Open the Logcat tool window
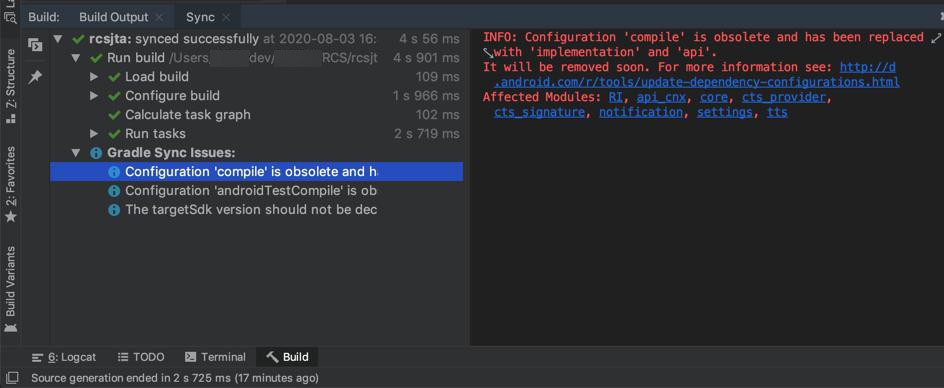This screenshot has width=944, height=388. pyautogui.click(x=63, y=357)
